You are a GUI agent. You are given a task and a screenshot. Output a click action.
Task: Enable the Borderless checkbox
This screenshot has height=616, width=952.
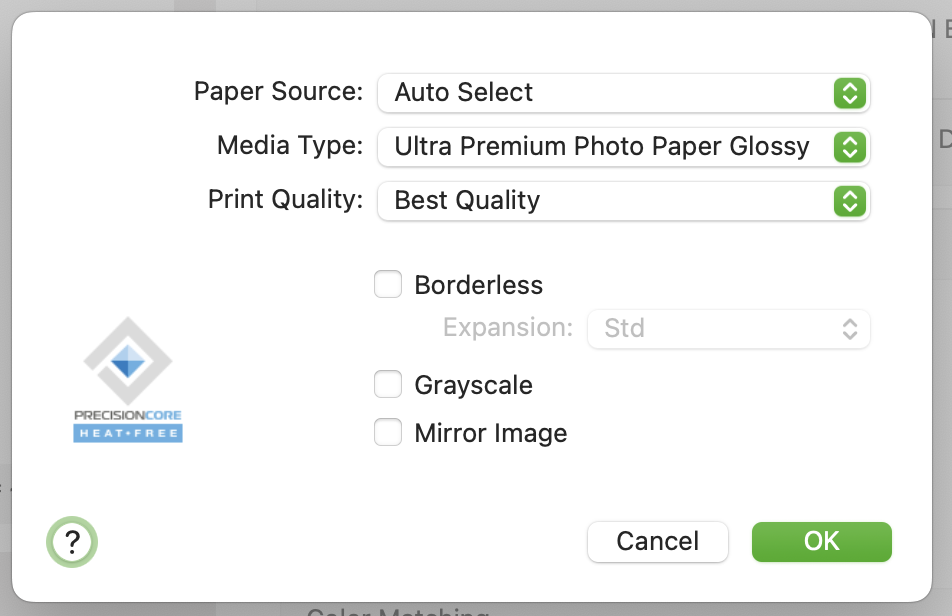coord(388,284)
